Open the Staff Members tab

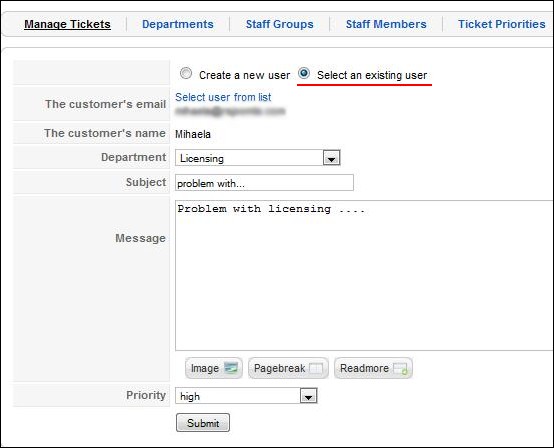[386, 24]
